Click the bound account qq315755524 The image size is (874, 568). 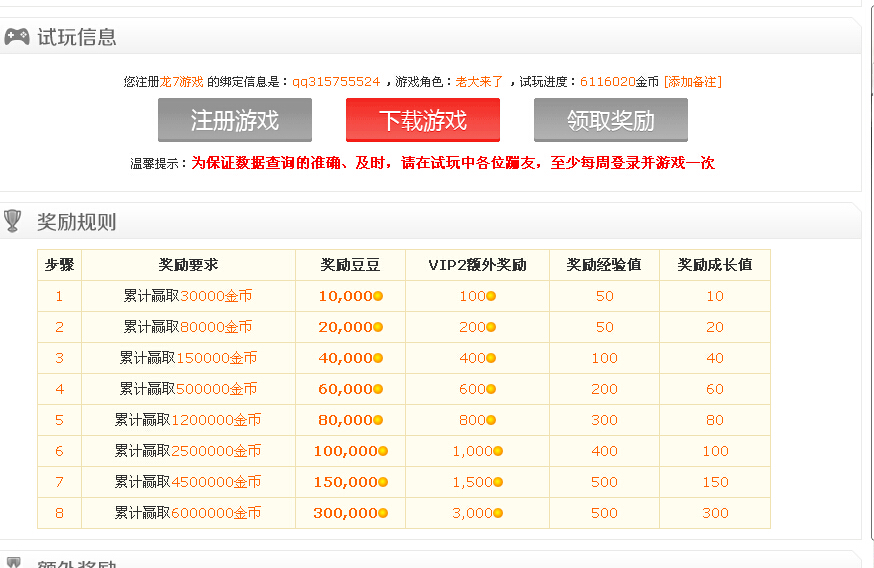(336, 82)
